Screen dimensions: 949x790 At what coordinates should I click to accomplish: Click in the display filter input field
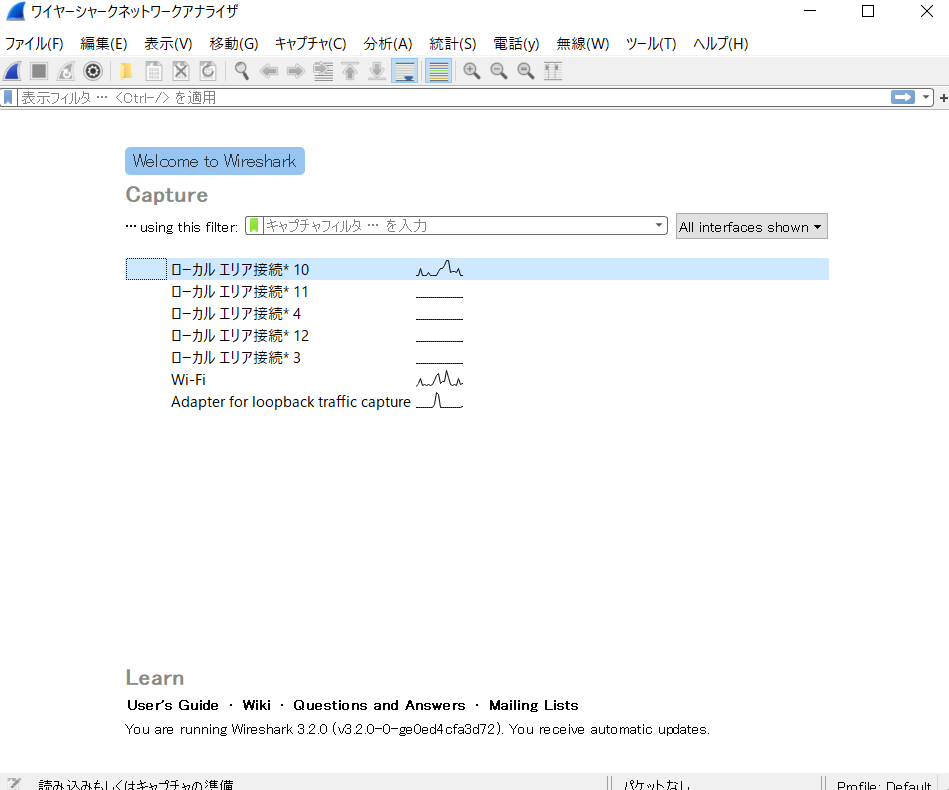[x=453, y=97]
